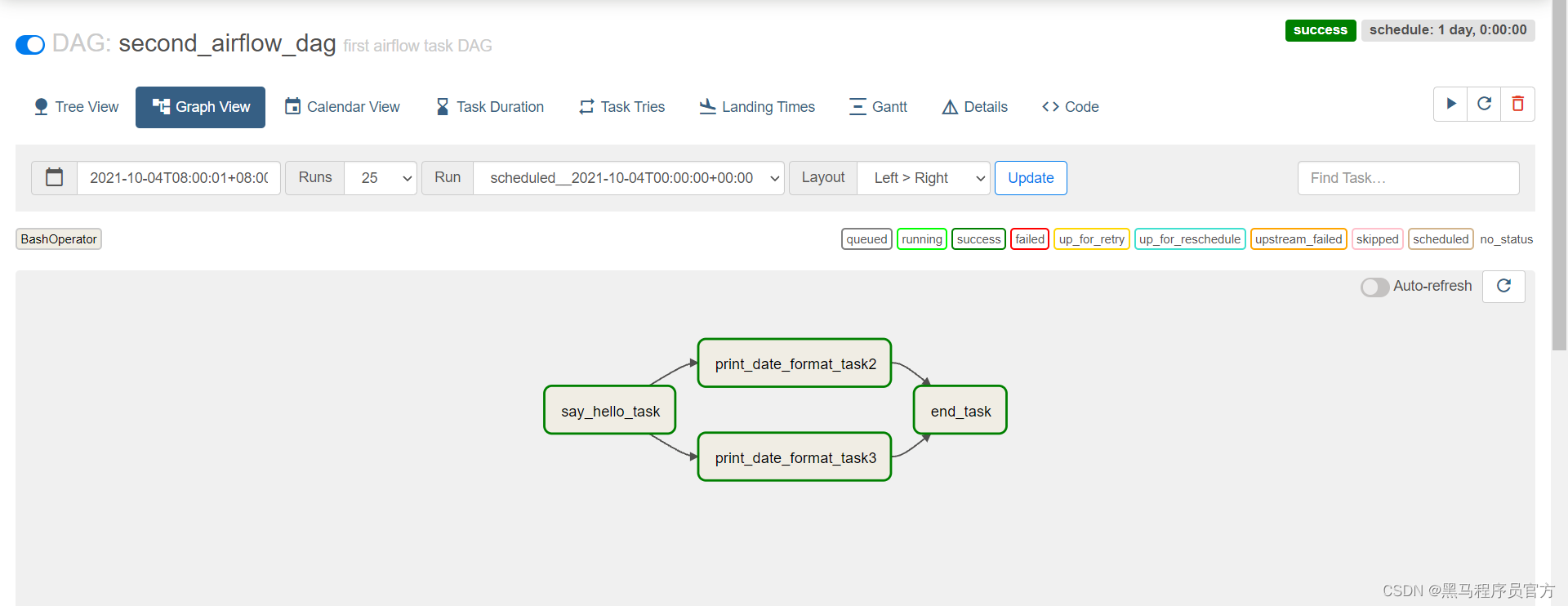Select the say_hello_task node
The width and height of the screenshot is (1568, 606).
click(x=610, y=411)
